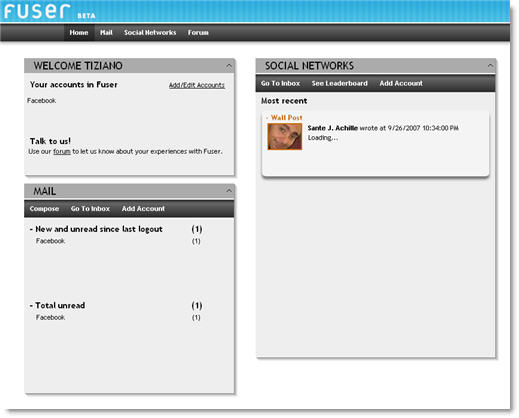519x418 pixels.
Task: Go To Inbox in the Mail panel
Action: 90,209
